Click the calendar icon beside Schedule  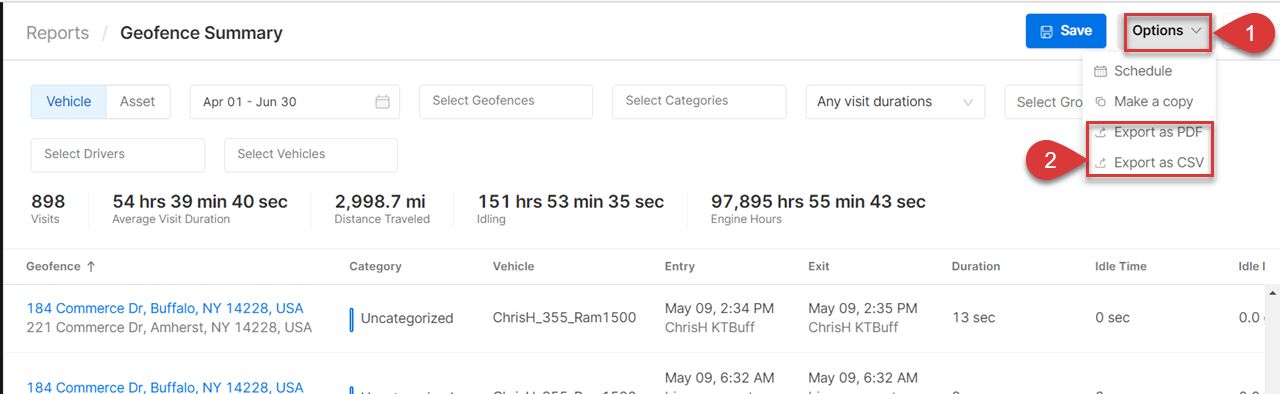pos(1100,71)
